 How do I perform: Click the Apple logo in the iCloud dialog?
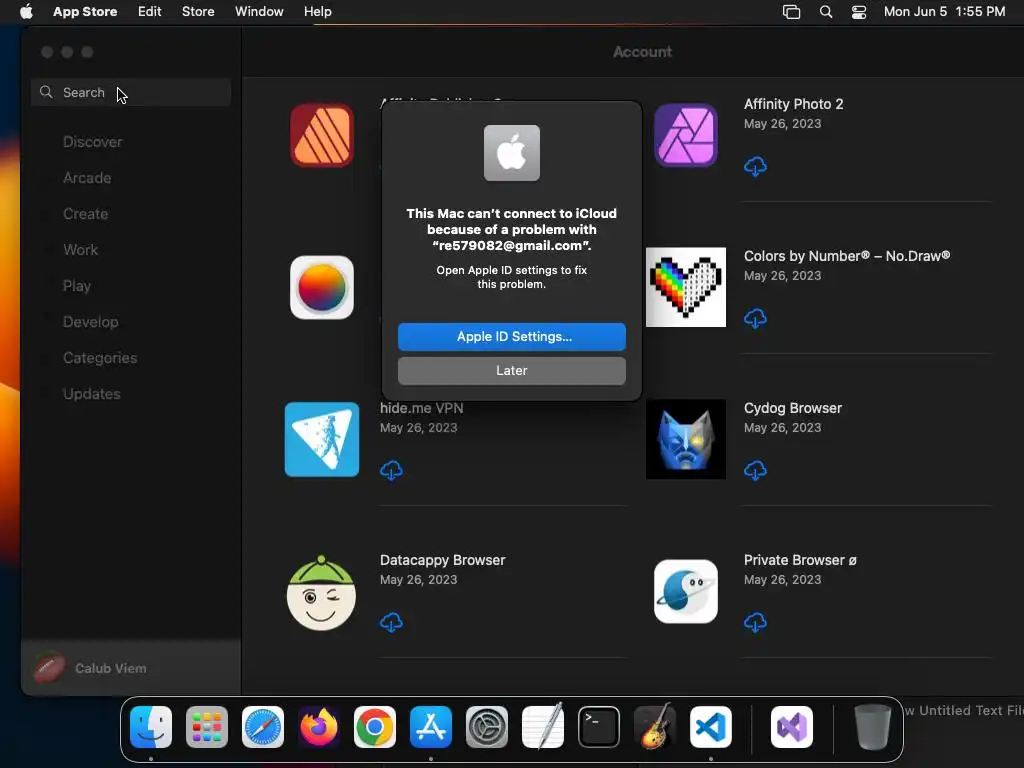(511, 153)
